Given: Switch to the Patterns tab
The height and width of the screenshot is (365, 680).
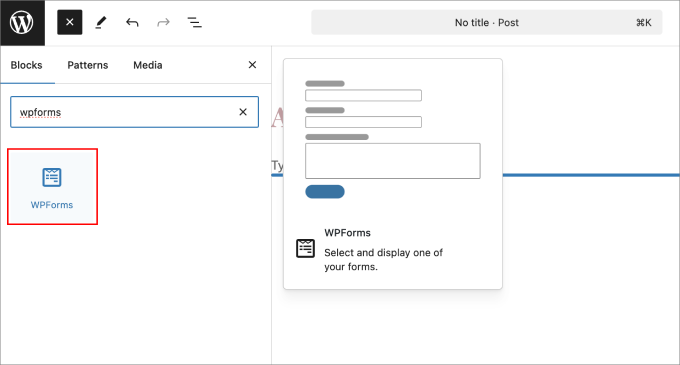Looking at the screenshot, I should [x=88, y=65].
